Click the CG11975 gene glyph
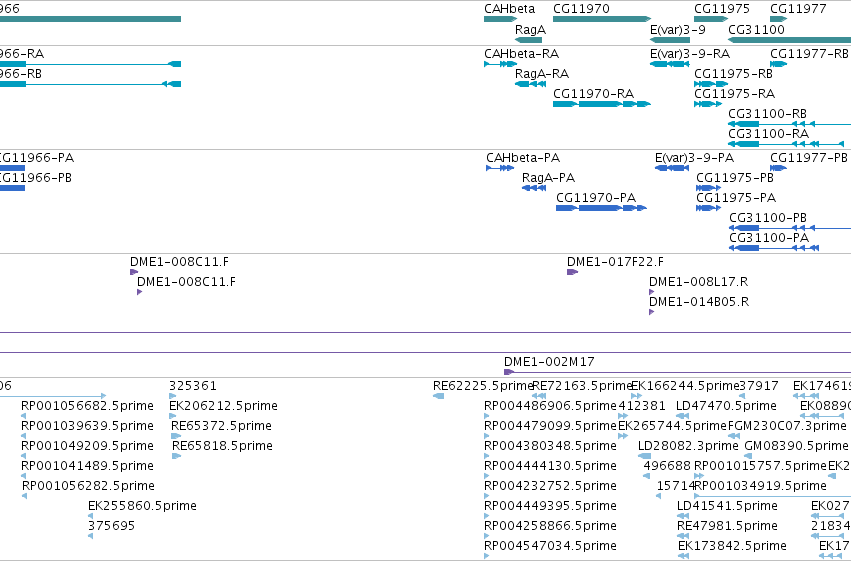 (x=711, y=19)
